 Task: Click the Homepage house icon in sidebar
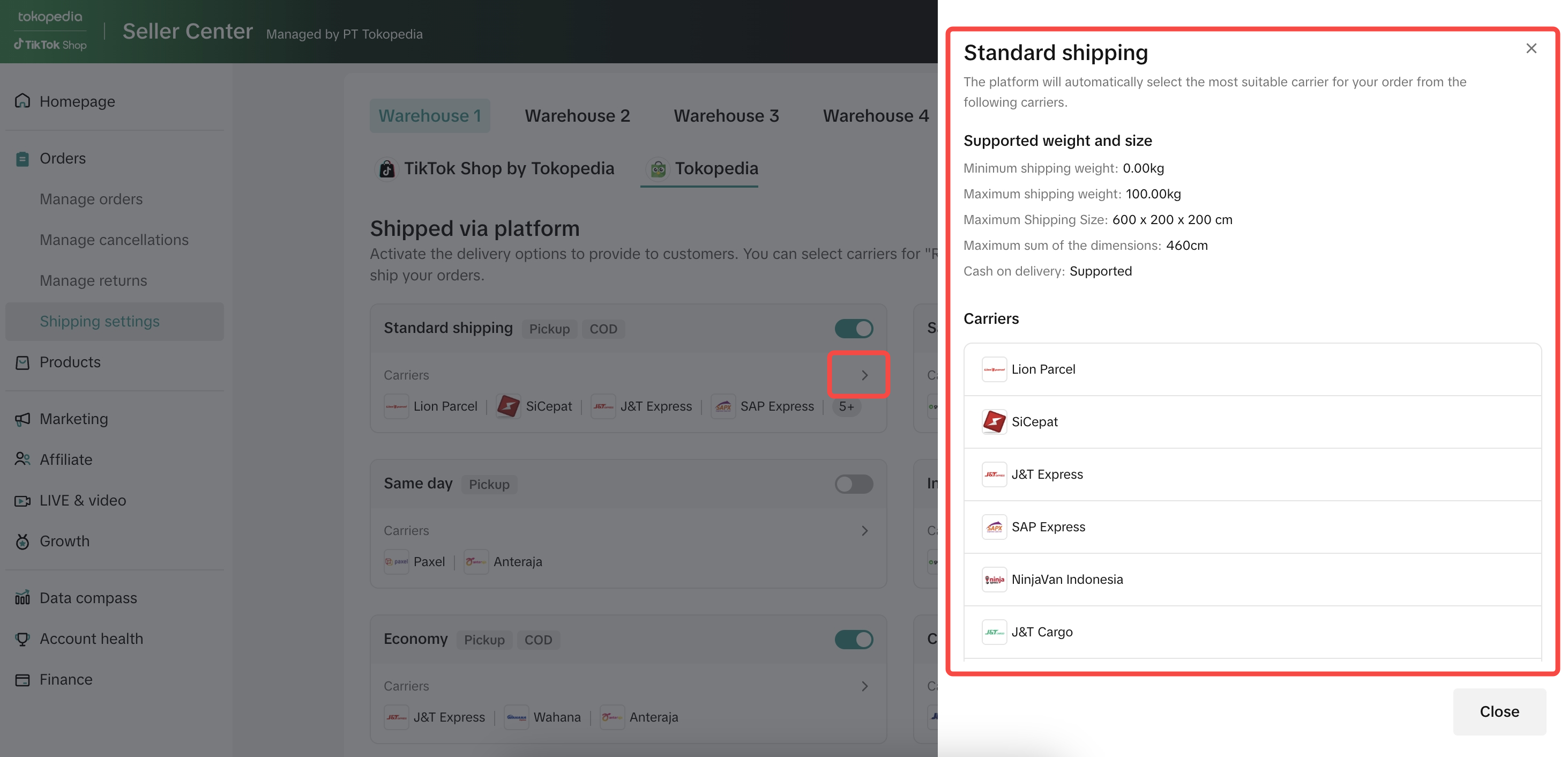(x=23, y=101)
